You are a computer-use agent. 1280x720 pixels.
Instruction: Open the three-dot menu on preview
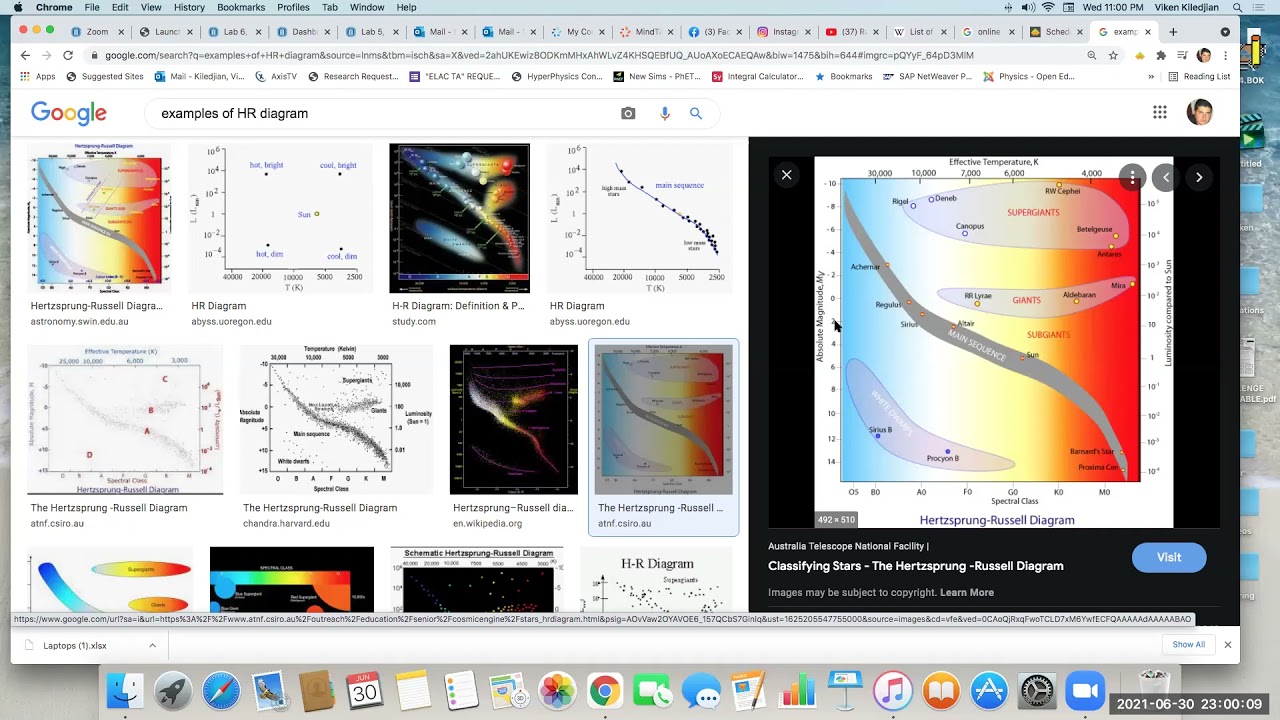[1132, 177]
